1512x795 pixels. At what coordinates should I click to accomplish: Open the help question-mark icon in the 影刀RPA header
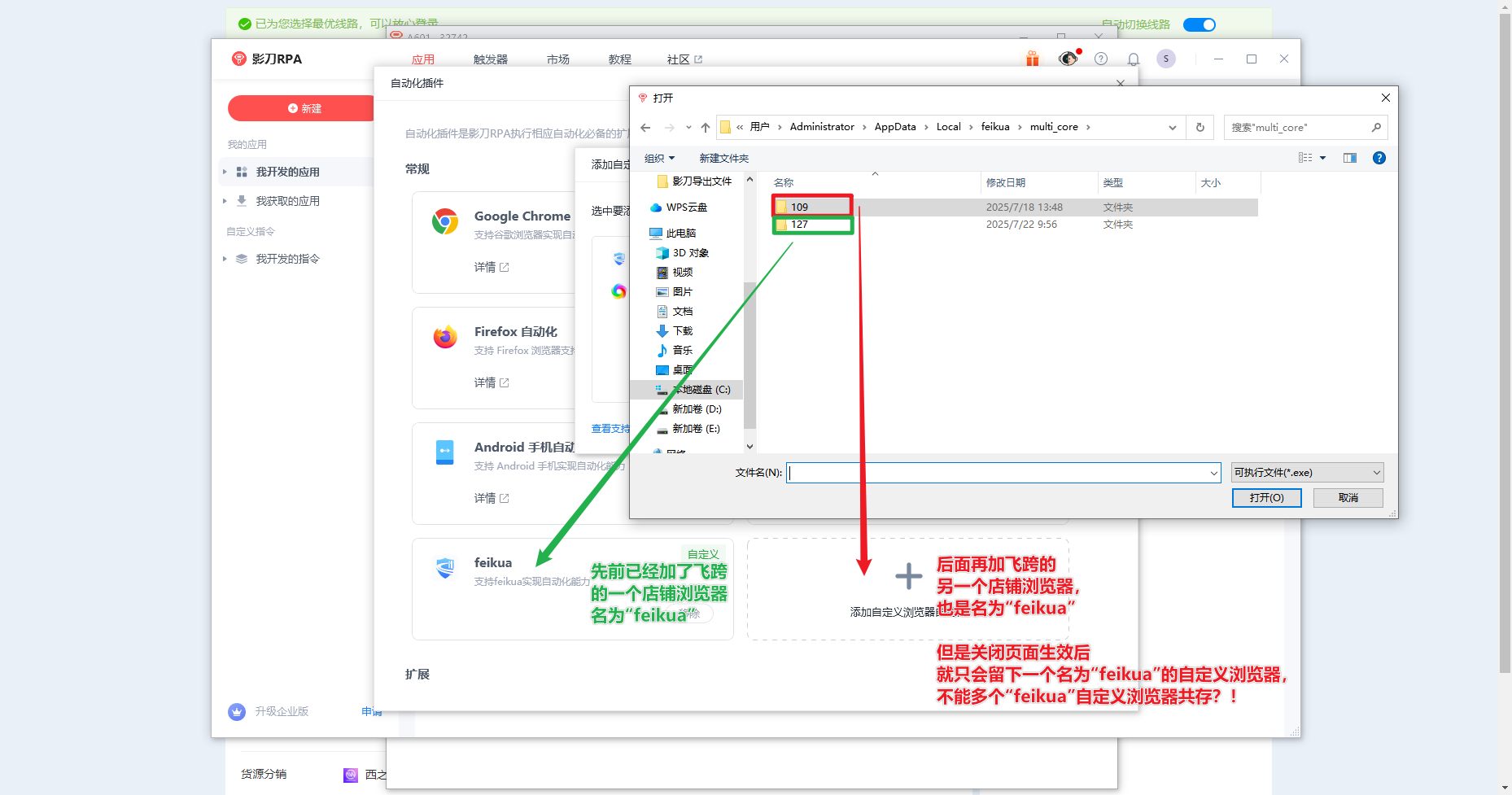point(1101,59)
